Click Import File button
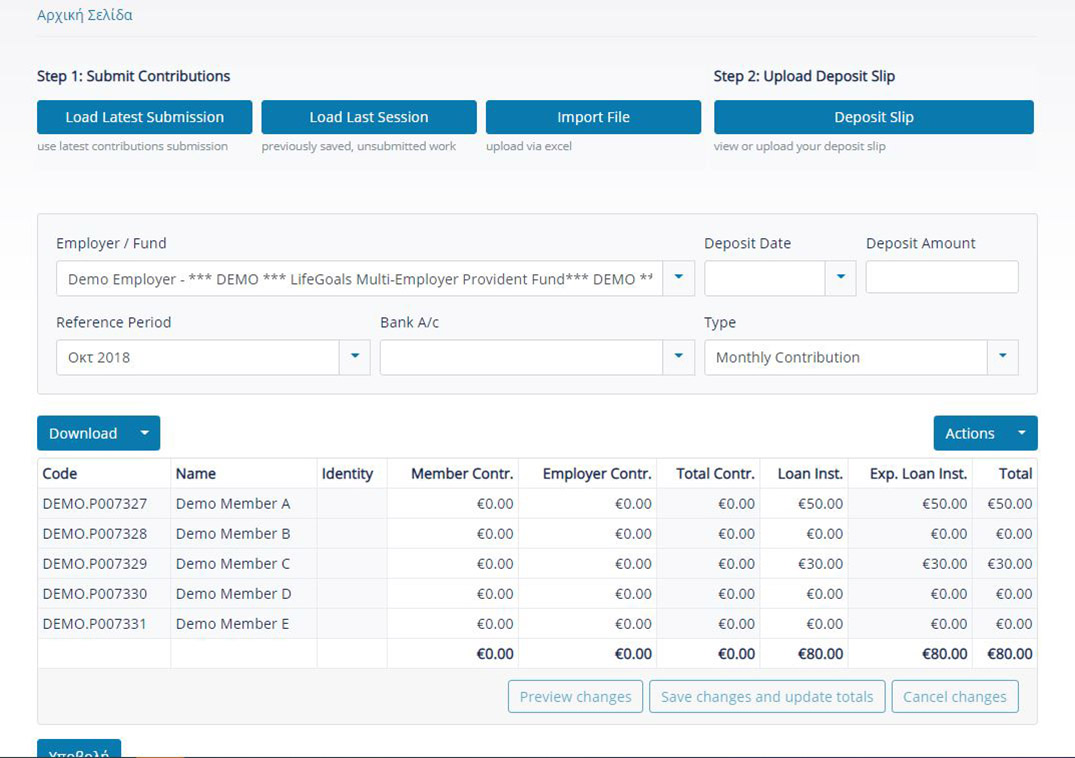1075x758 pixels. (x=593, y=117)
